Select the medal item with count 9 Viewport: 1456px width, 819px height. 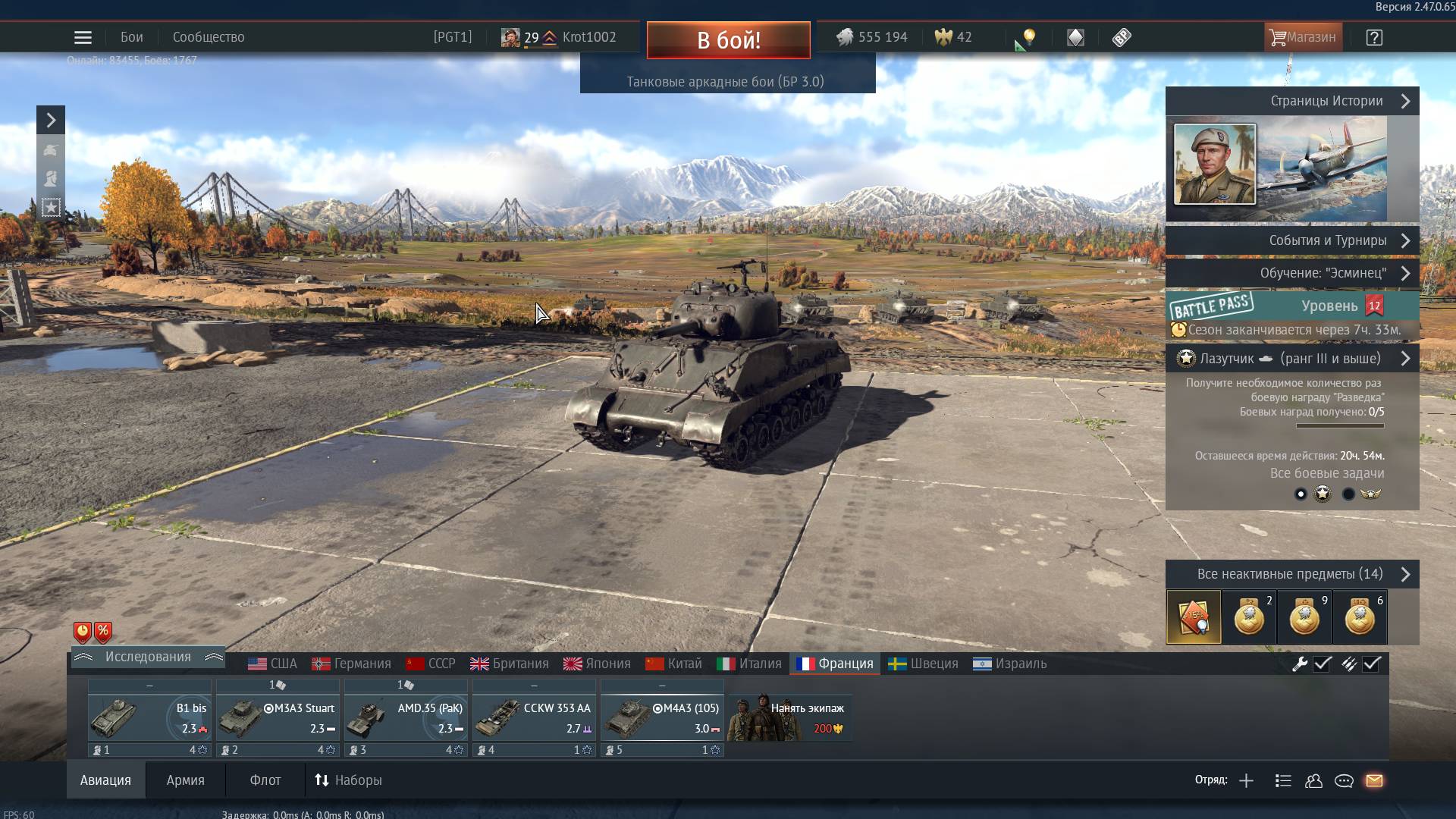pyautogui.click(x=1304, y=617)
